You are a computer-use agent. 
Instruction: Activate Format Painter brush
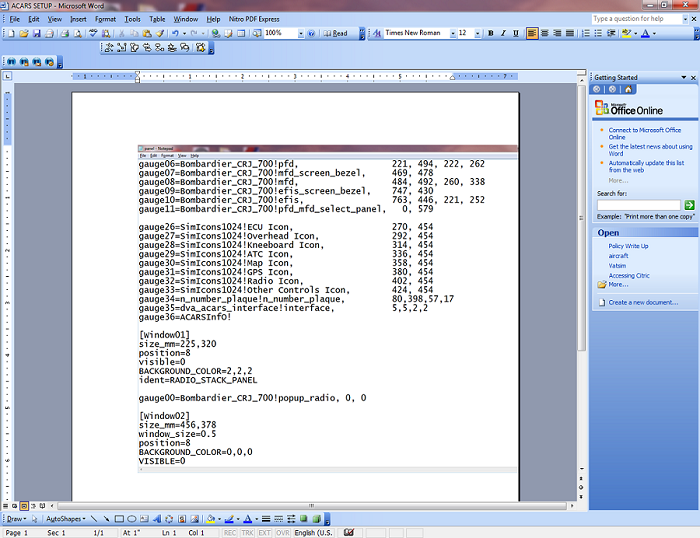tap(159, 33)
